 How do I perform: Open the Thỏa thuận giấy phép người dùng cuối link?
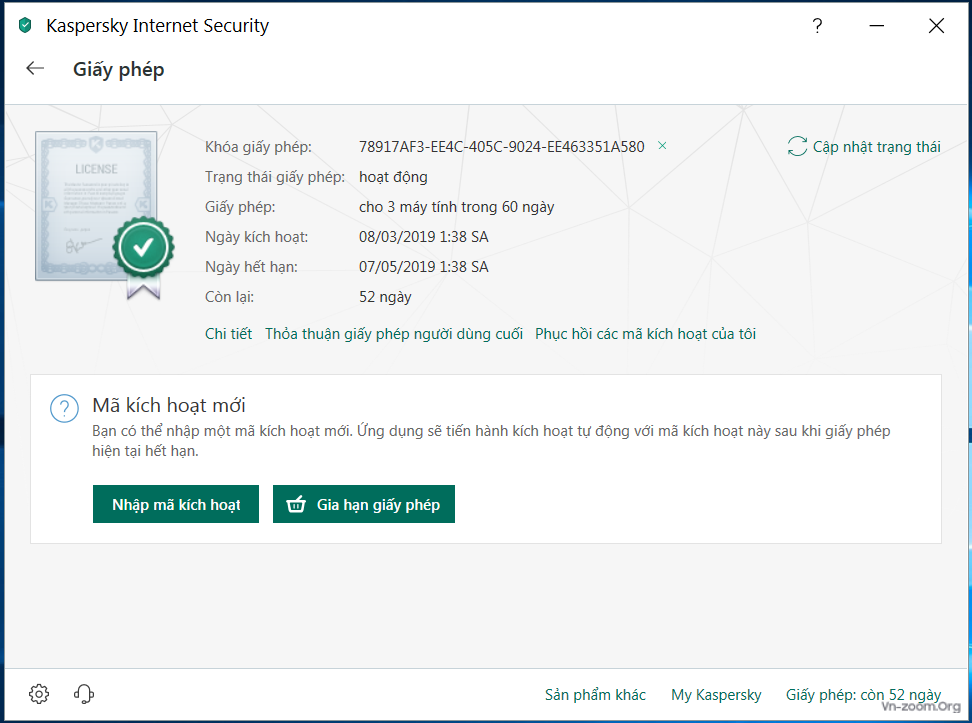393,333
